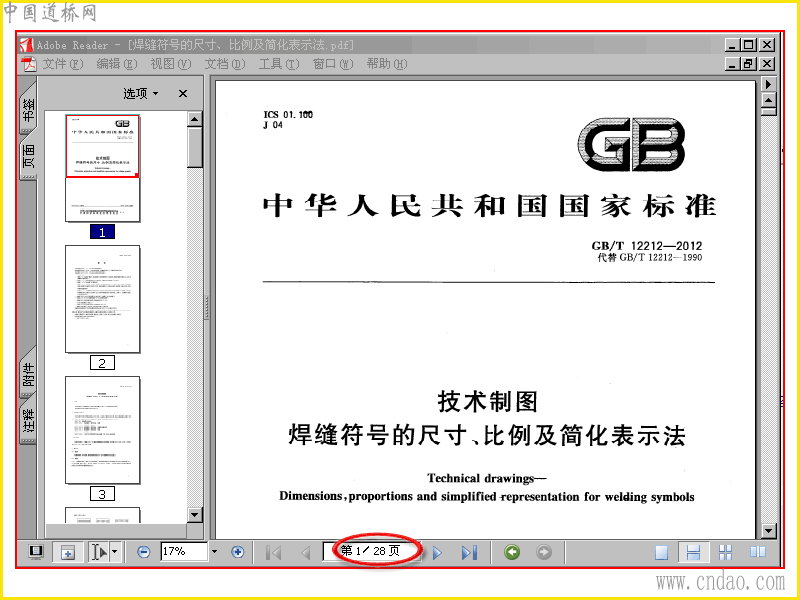
Task: Click the 17% zoom value field
Action: (185, 552)
